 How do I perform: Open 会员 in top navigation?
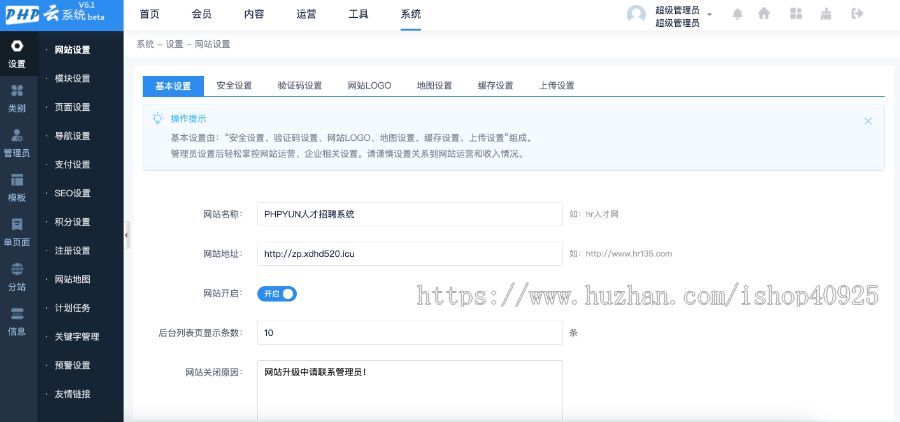201,14
